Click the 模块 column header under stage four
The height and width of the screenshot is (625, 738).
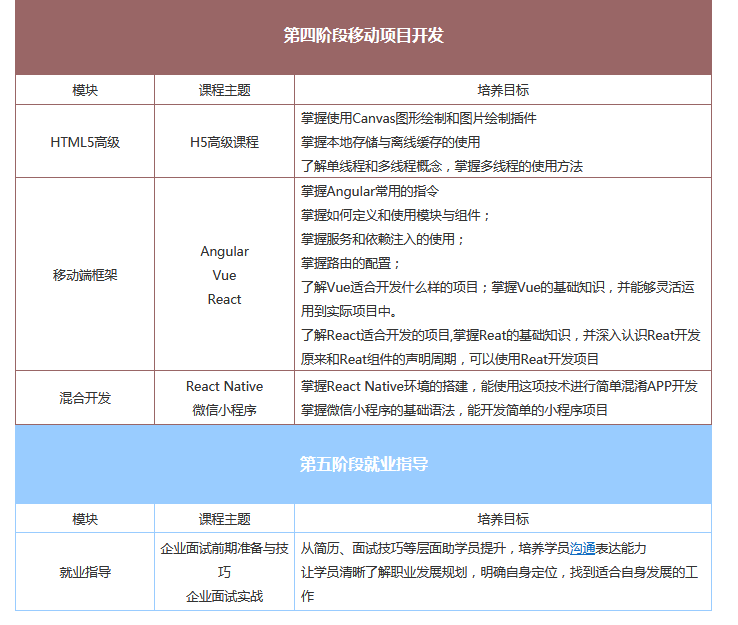pyautogui.click(x=85, y=90)
